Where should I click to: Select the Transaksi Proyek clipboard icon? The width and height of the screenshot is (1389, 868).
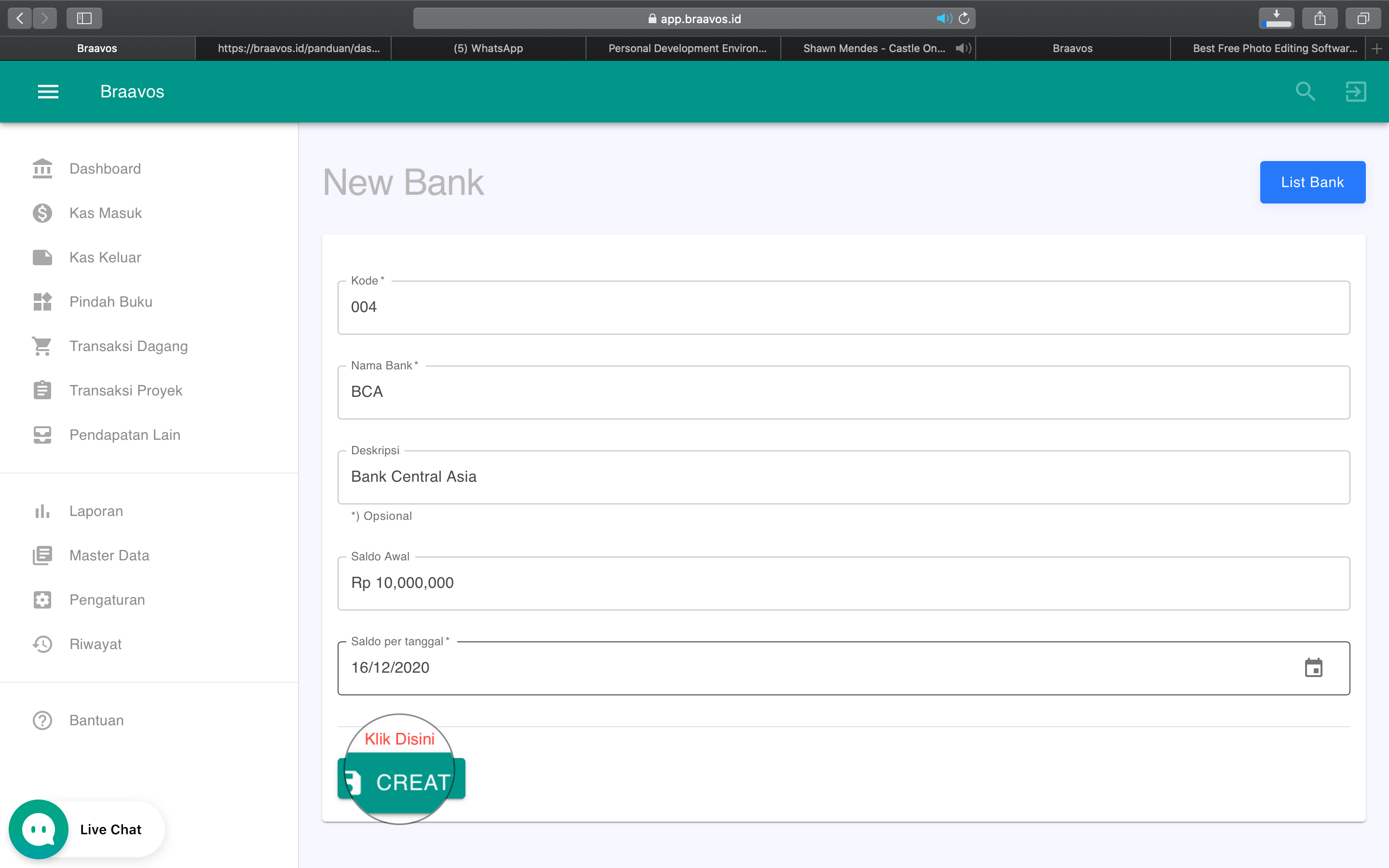click(42, 390)
